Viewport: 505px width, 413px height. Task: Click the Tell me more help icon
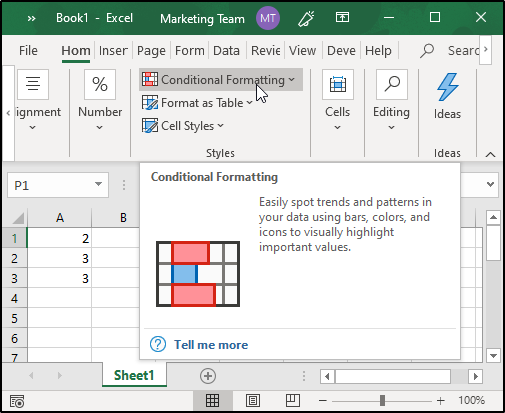click(158, 344)
